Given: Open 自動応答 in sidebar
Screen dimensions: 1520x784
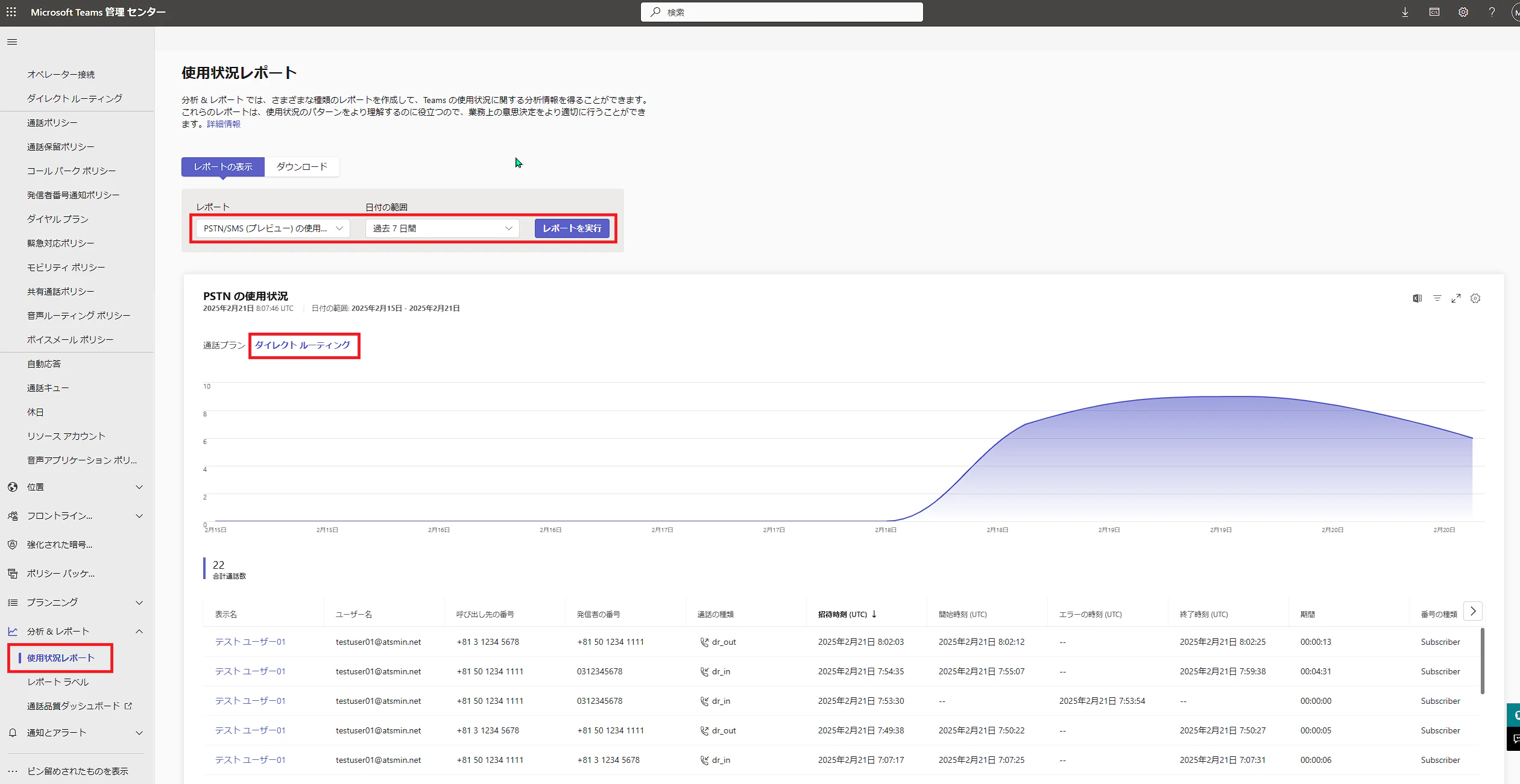Looking at the screenshot, I should pyautogui.click(x=44, y=364).
